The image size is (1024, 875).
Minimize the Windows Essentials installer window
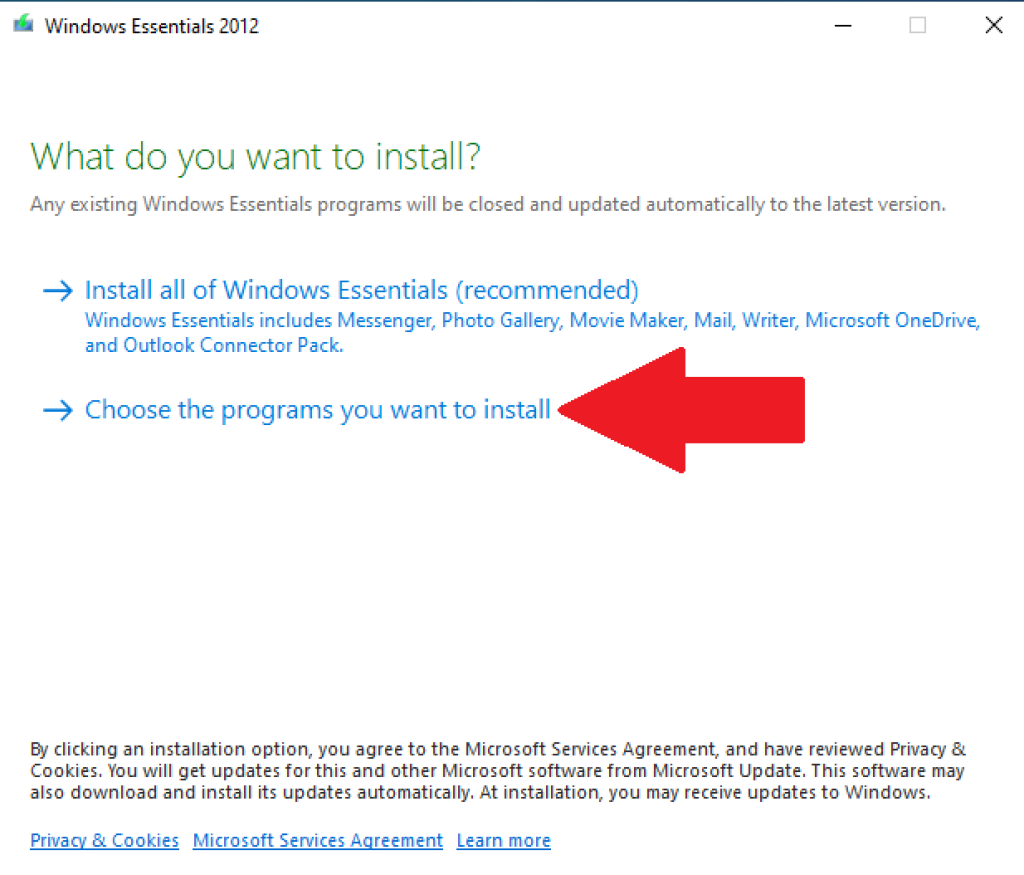point(843,25)
